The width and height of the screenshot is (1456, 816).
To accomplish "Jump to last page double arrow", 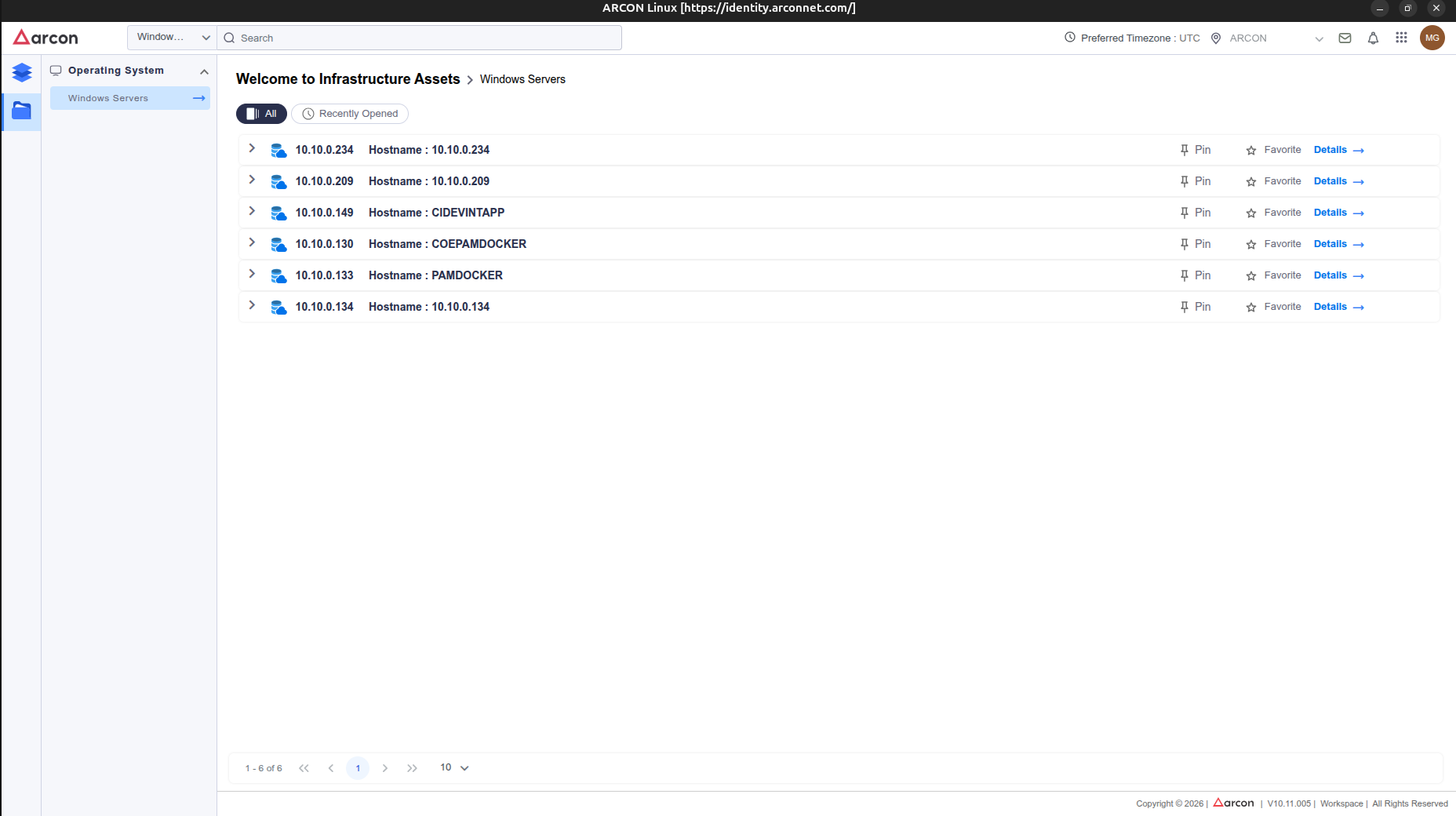I will pyautogui.click(x=413, y=768).
